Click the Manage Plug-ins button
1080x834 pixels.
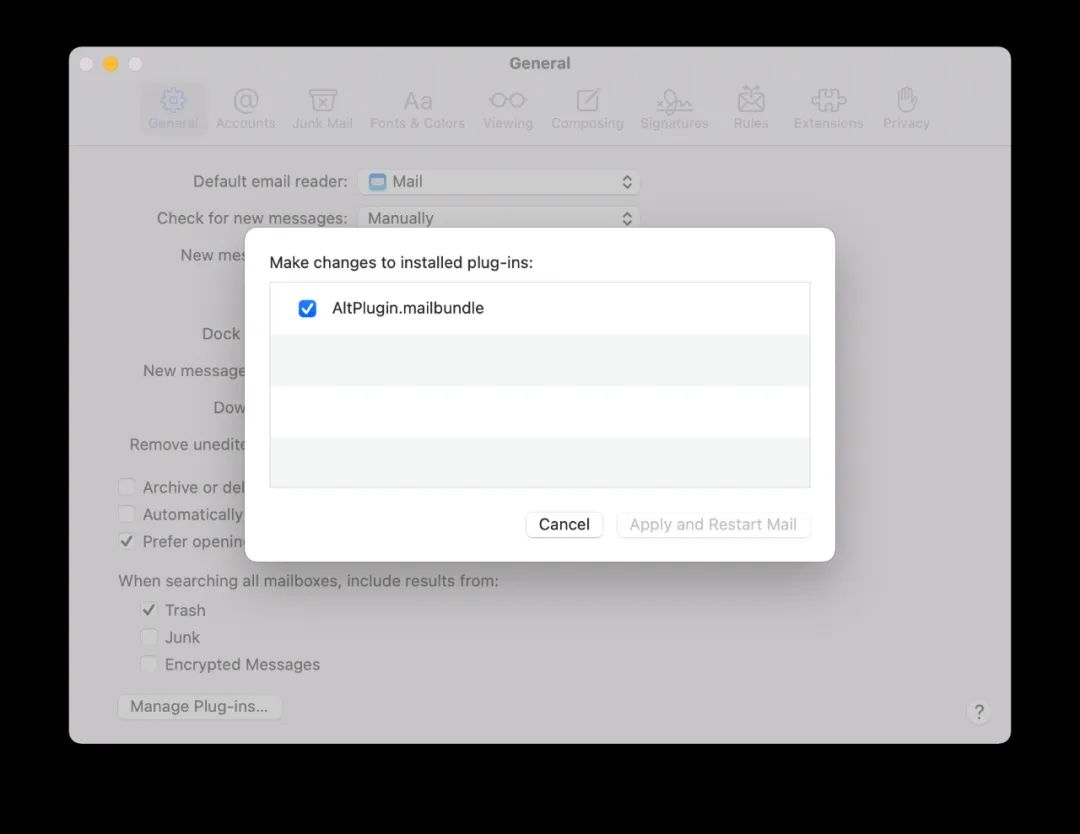point(199,706)
